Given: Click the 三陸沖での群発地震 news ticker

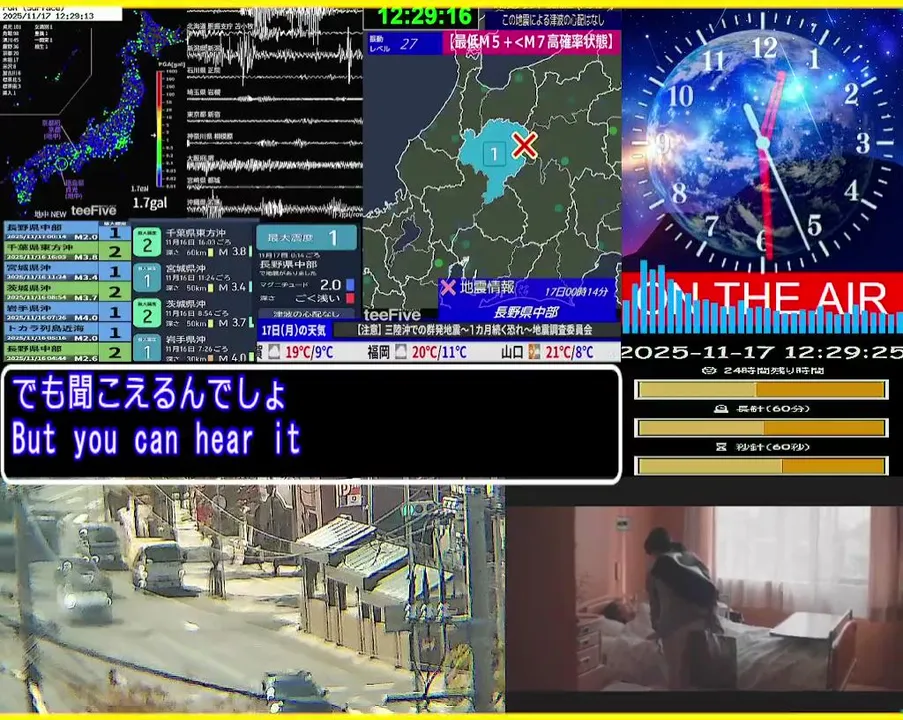Looking at the screenshot, I should tap(475, 330).
